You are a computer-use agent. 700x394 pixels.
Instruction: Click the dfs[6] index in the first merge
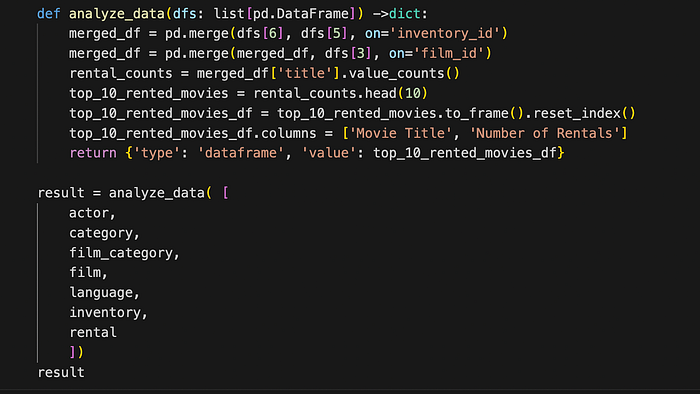click(x=260, y=33)
